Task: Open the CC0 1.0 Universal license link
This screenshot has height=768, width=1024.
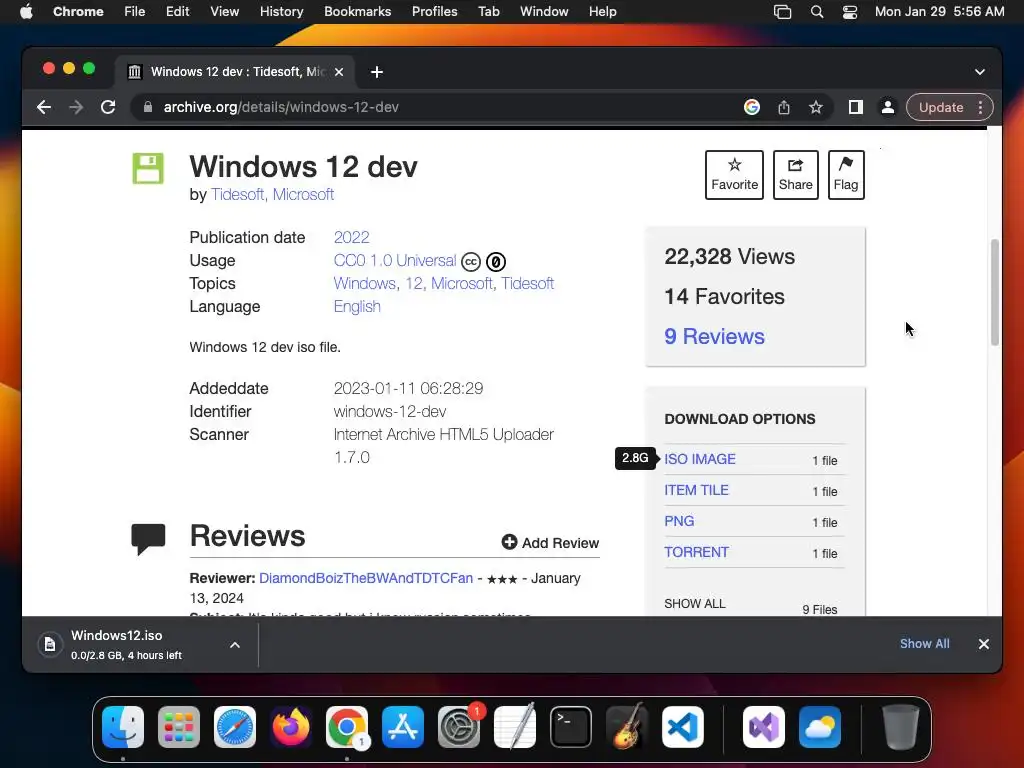Action: [394, 261]
